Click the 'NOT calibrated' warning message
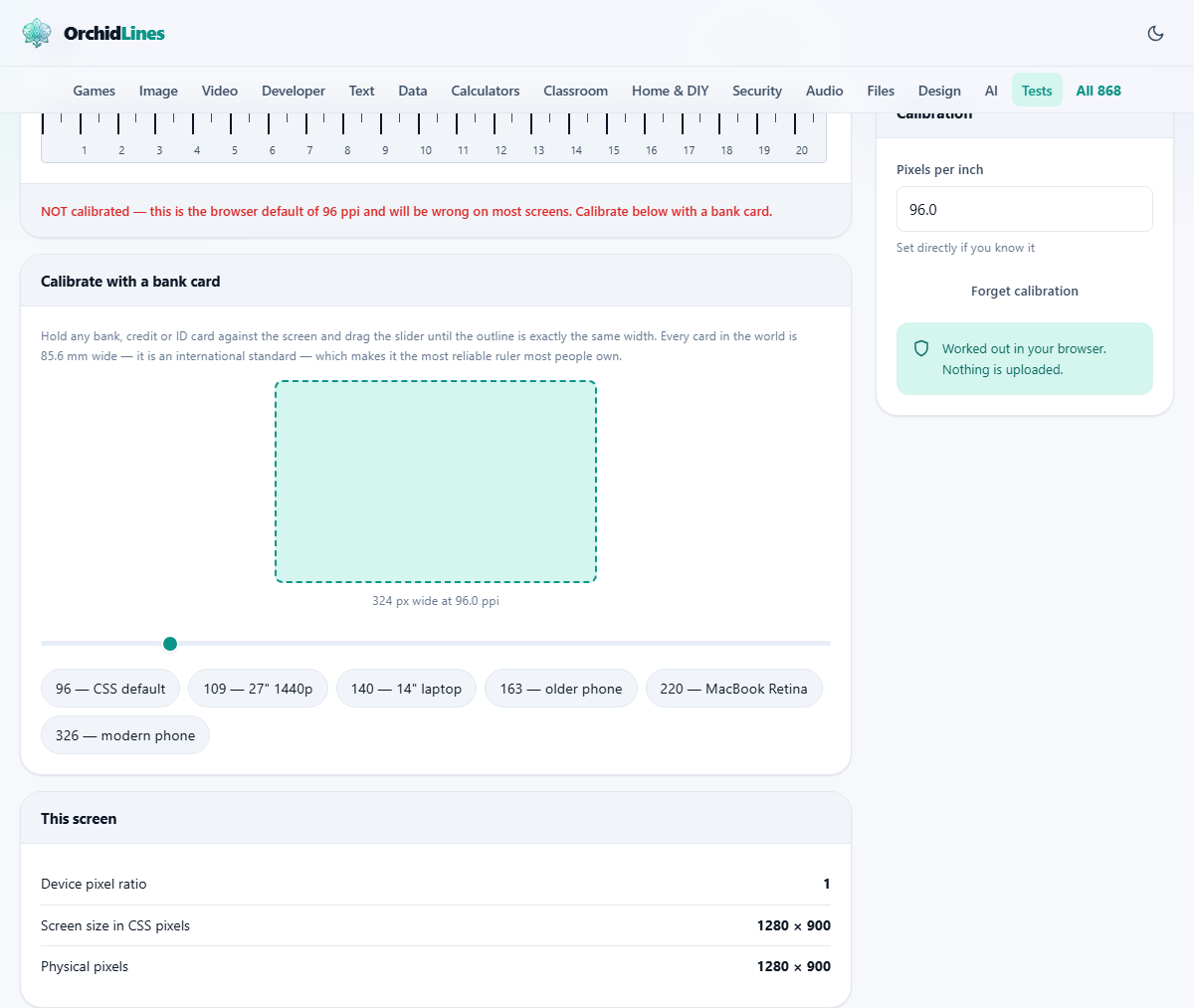The width and height of the screenshot is (1194, 1008). tap(406, 211)
